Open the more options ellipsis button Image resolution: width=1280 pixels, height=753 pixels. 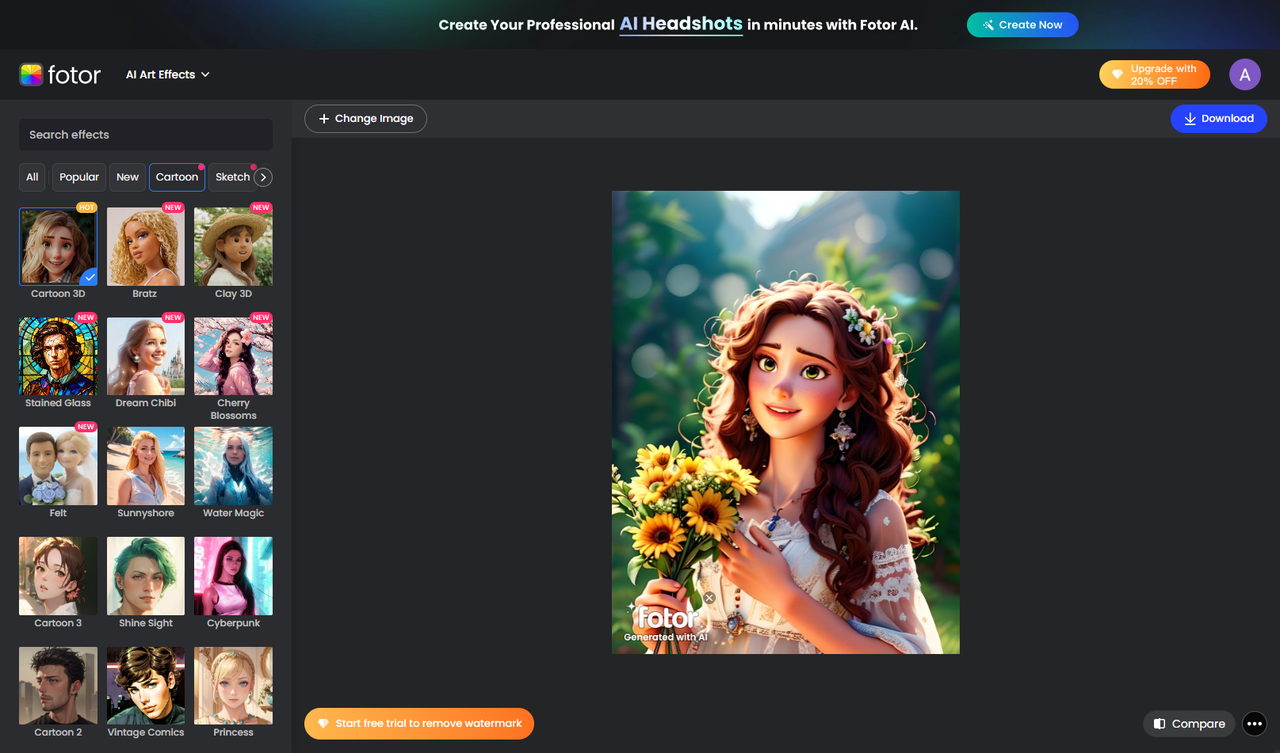tap(1255, 724)
